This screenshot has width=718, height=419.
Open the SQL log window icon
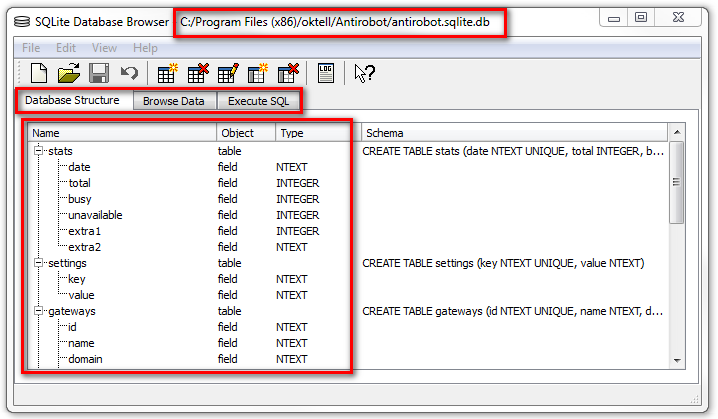tap(325, 73)
